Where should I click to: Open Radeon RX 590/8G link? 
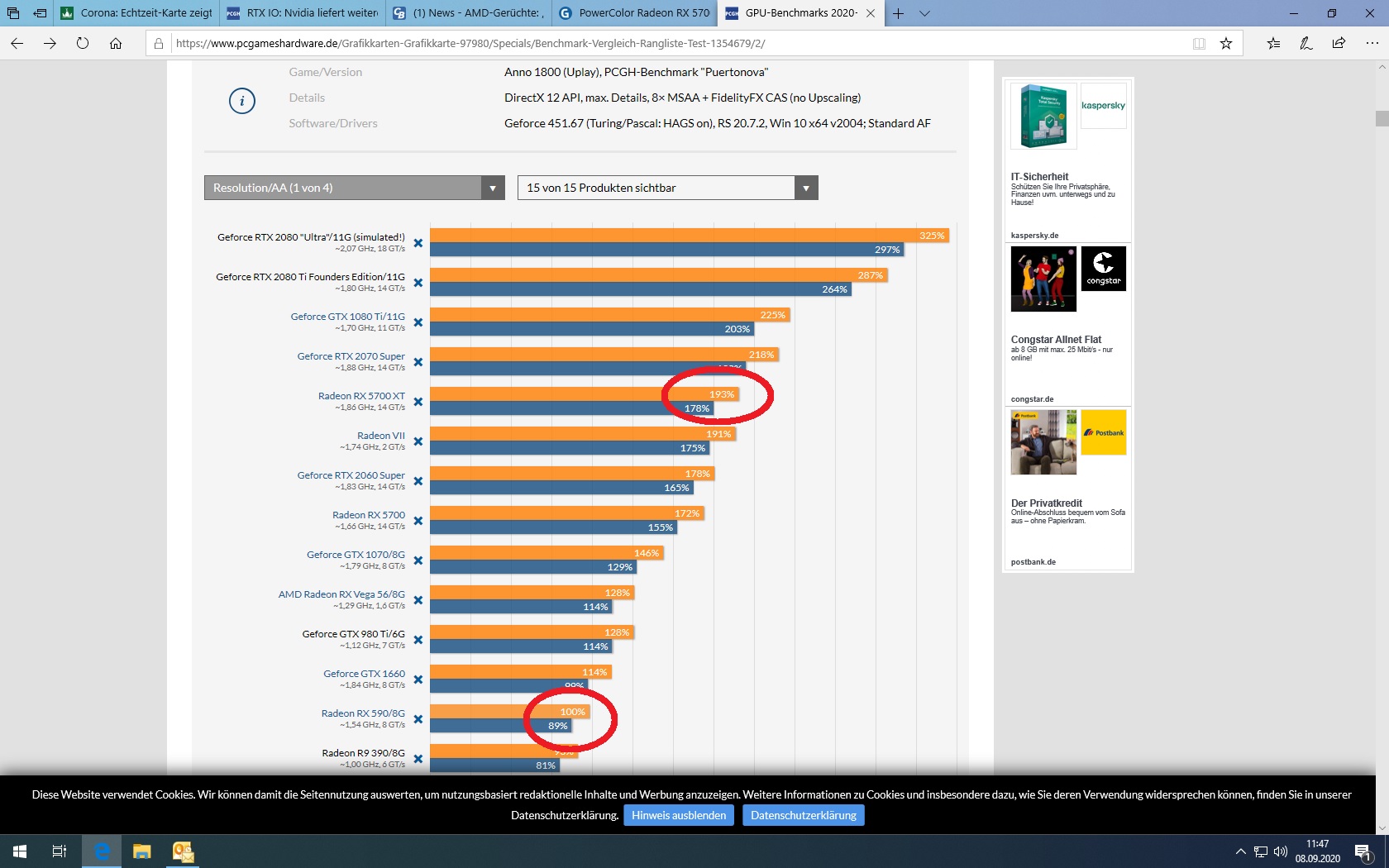click(x=364, y=713)
